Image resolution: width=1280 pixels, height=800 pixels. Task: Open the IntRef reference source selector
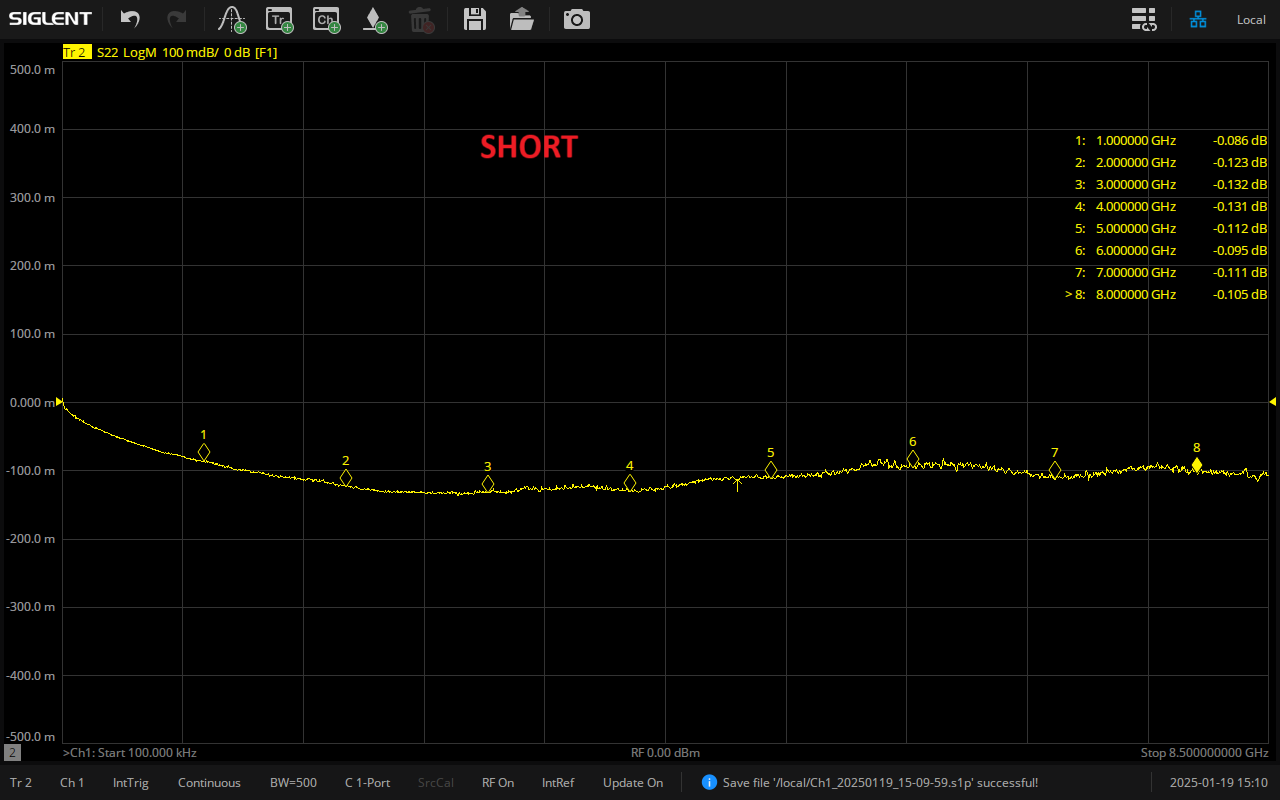pos(558,783)
